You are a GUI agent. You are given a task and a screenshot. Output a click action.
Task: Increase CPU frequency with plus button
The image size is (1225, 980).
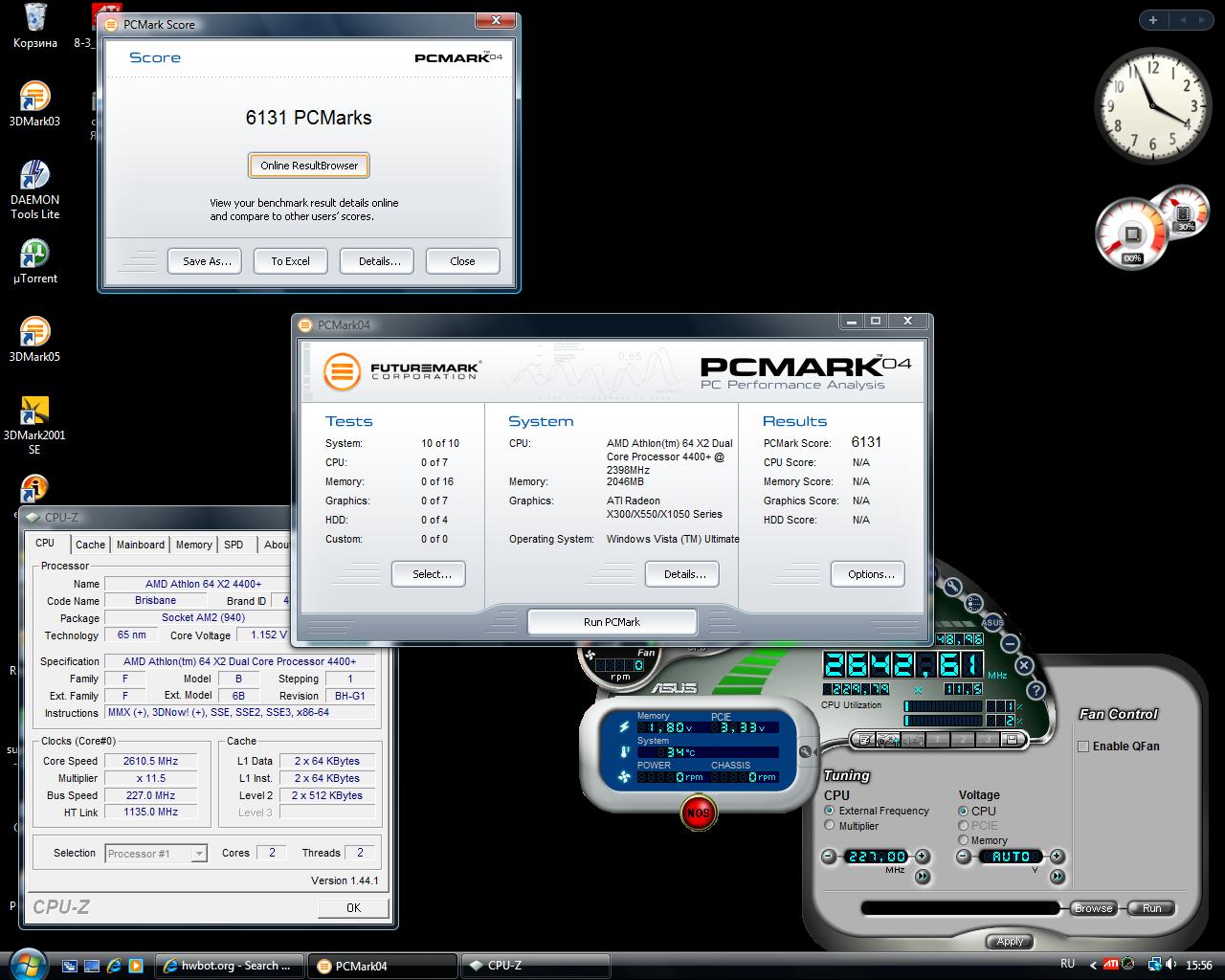tap(923, 857)
